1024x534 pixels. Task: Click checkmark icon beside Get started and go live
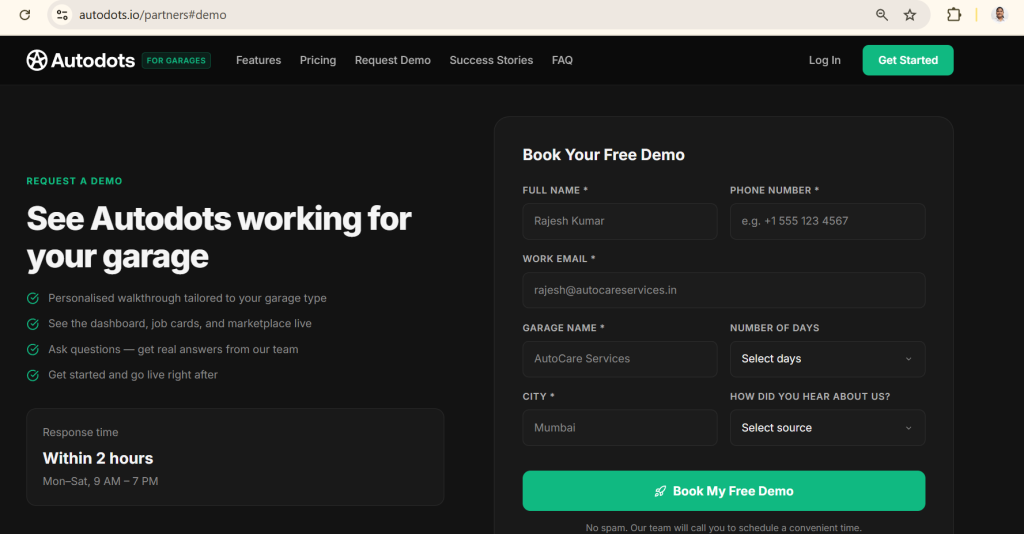click(33, 375)
